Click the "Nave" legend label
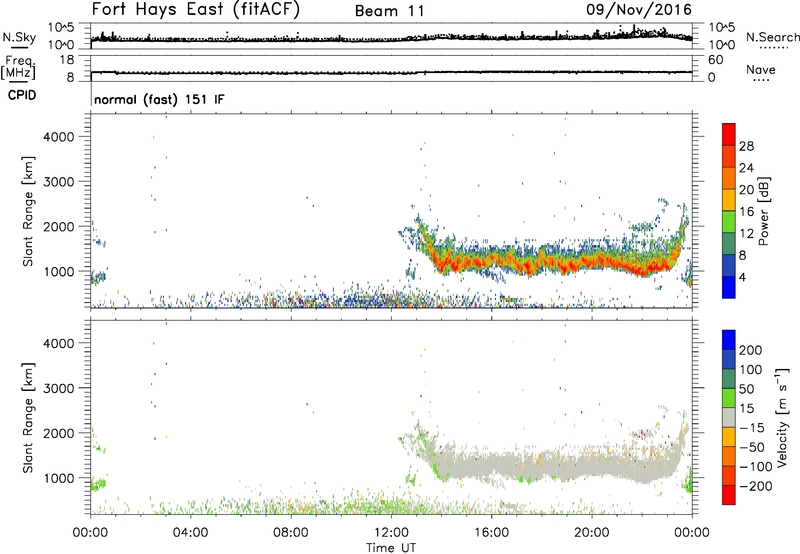Image resolution: width=800 pixels, height=554 pixels. 761,69
